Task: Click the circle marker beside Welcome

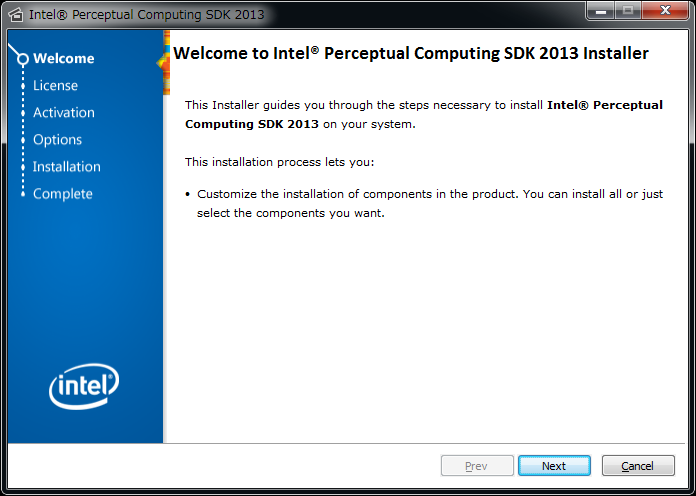Action: 22,59
